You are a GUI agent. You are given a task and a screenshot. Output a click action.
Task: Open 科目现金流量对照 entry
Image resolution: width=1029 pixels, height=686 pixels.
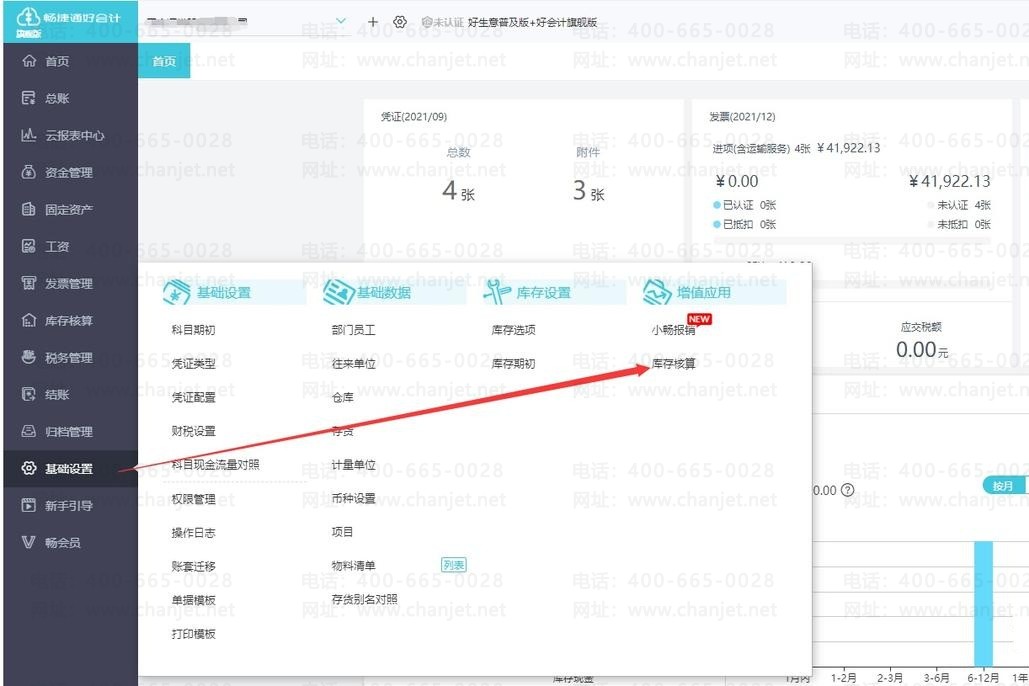pyautogui.click(x=215, y=465)
